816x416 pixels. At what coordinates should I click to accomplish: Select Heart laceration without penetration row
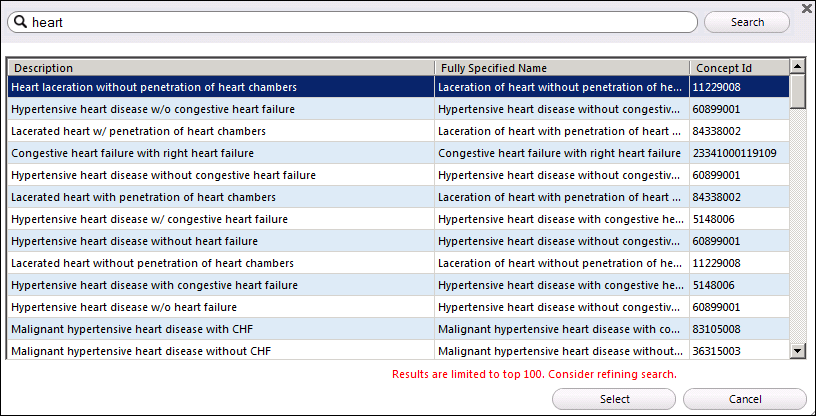point(399,87)
